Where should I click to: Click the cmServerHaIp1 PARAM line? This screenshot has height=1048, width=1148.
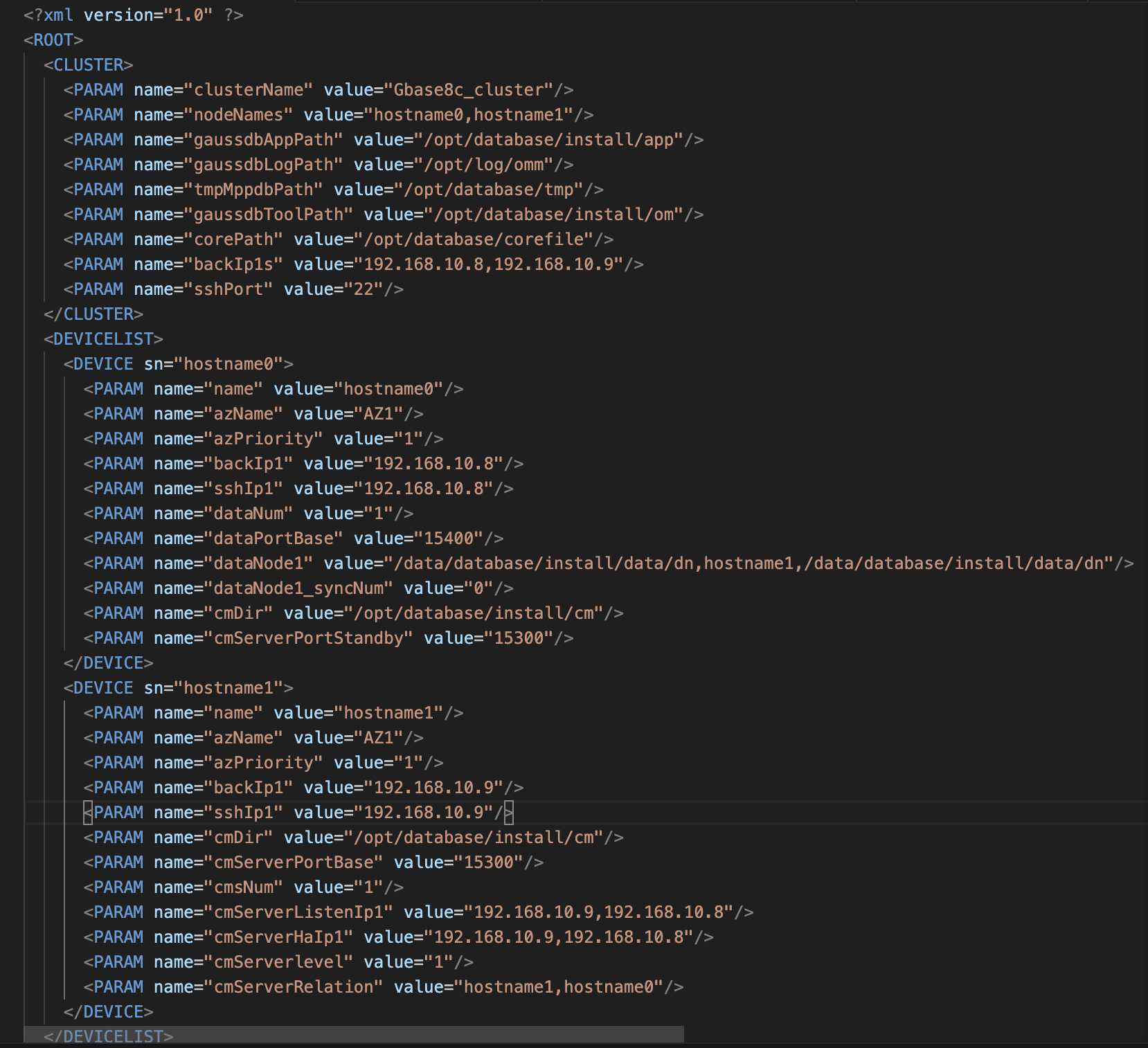(399, 937)
